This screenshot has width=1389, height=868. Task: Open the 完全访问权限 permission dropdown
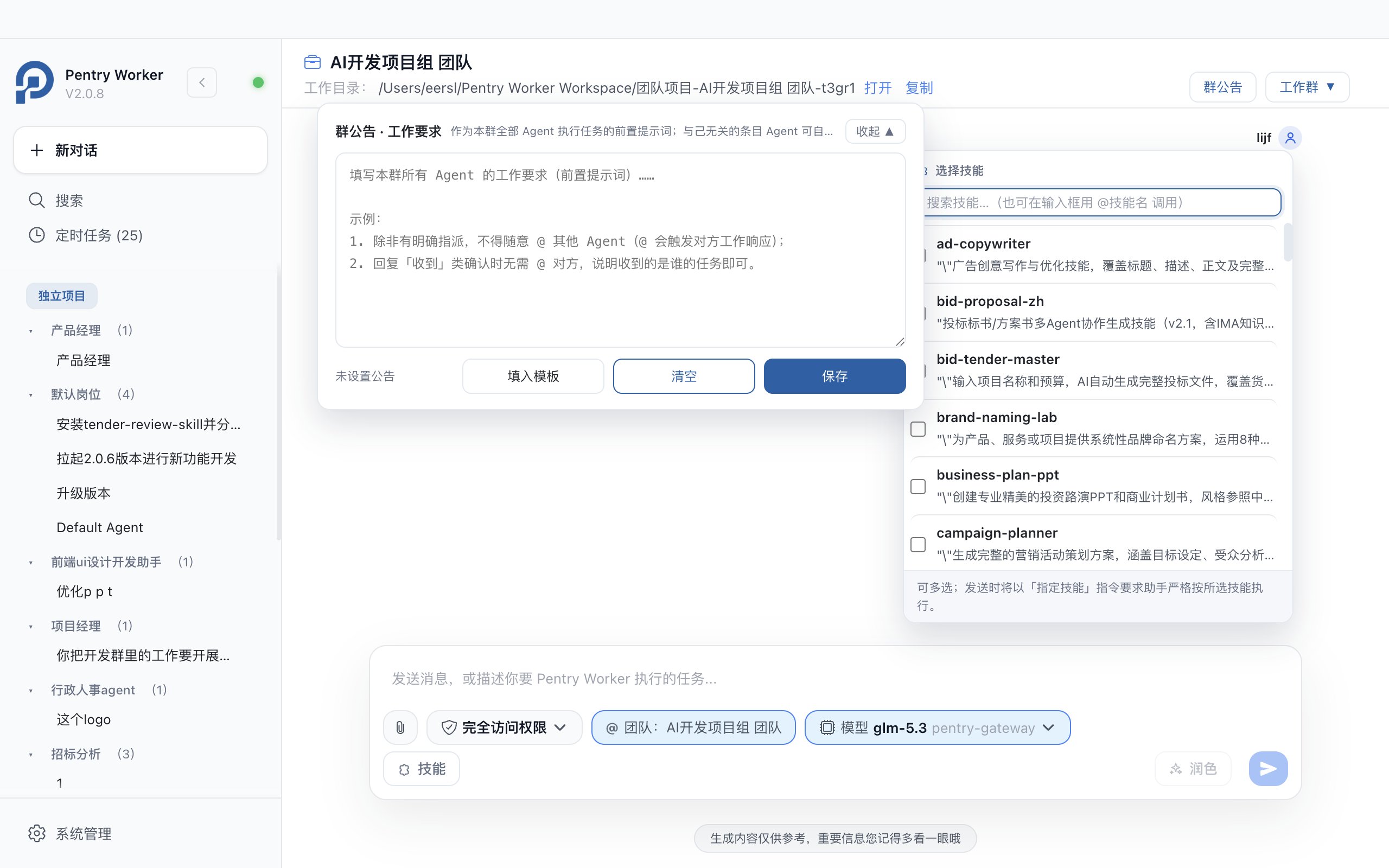[504, 727]
